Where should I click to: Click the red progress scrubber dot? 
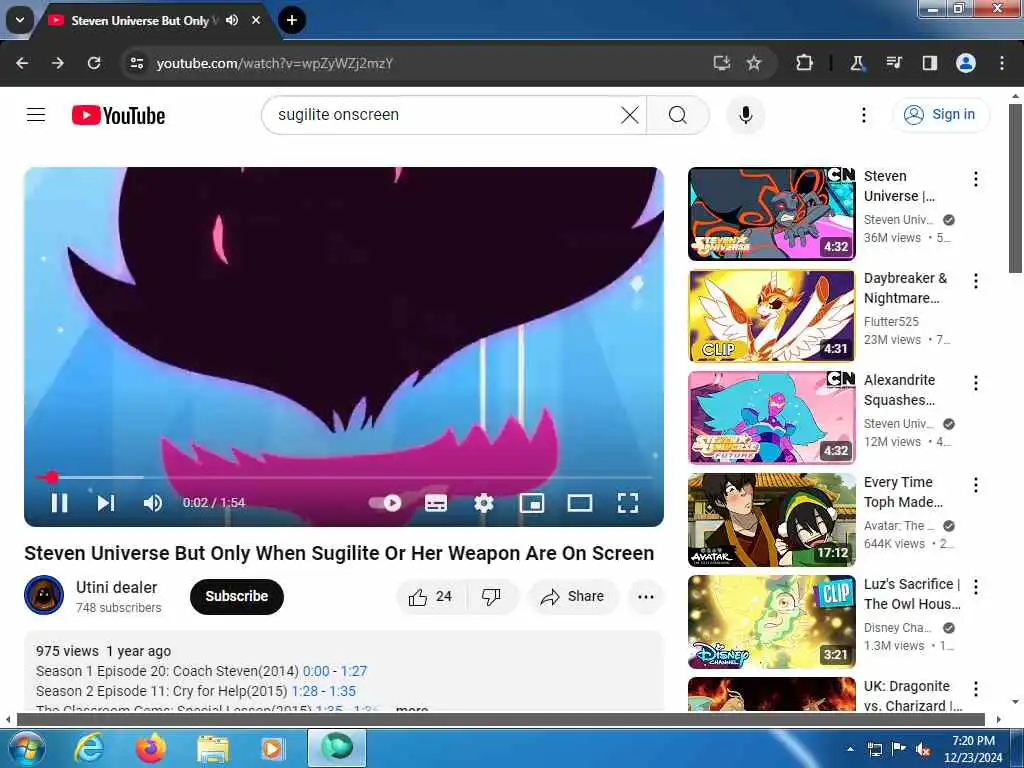pos(52,477)
